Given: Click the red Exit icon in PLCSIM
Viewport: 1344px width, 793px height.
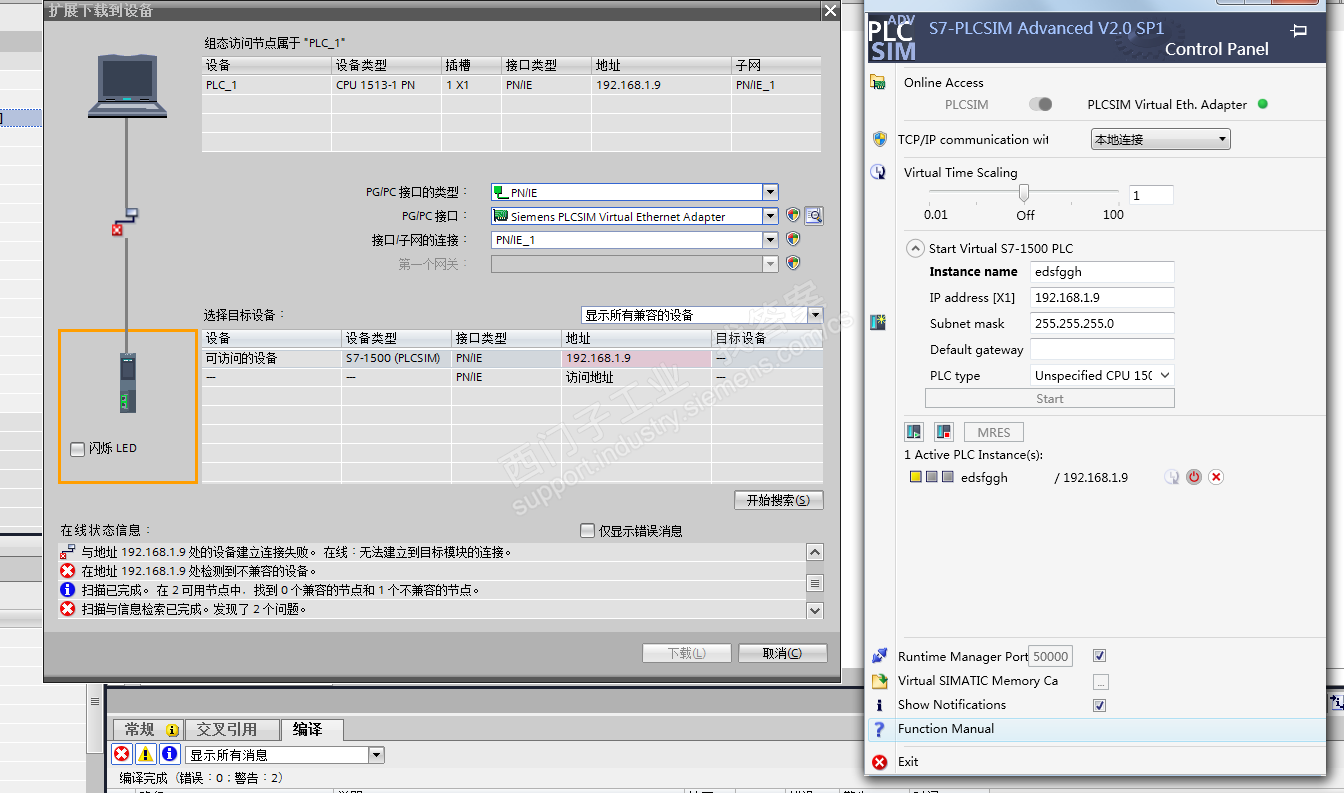Looking at the screenshot, I should (879, 762).
